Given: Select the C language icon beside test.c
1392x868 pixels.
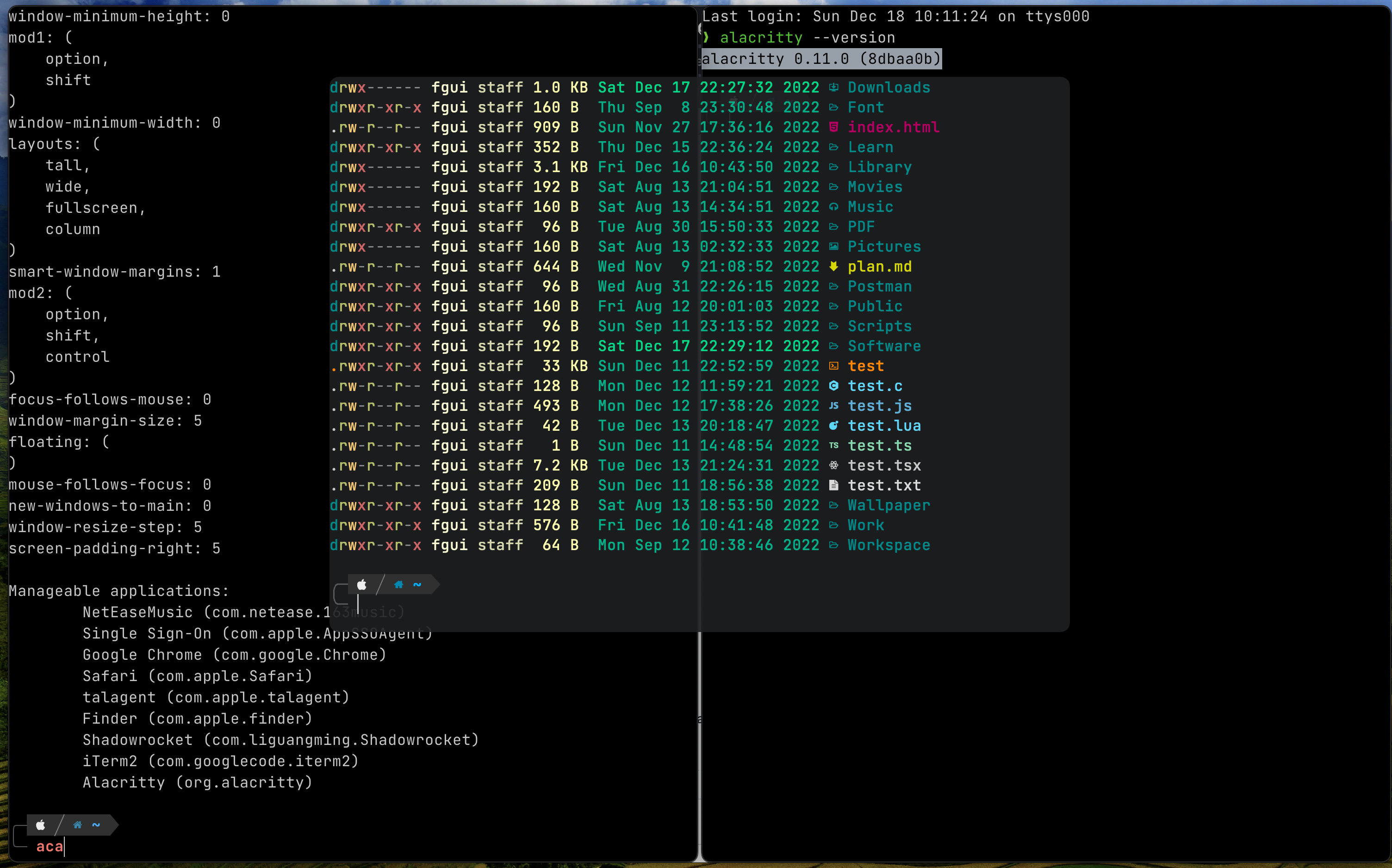Looking at the screenshot, I should 834,386.
